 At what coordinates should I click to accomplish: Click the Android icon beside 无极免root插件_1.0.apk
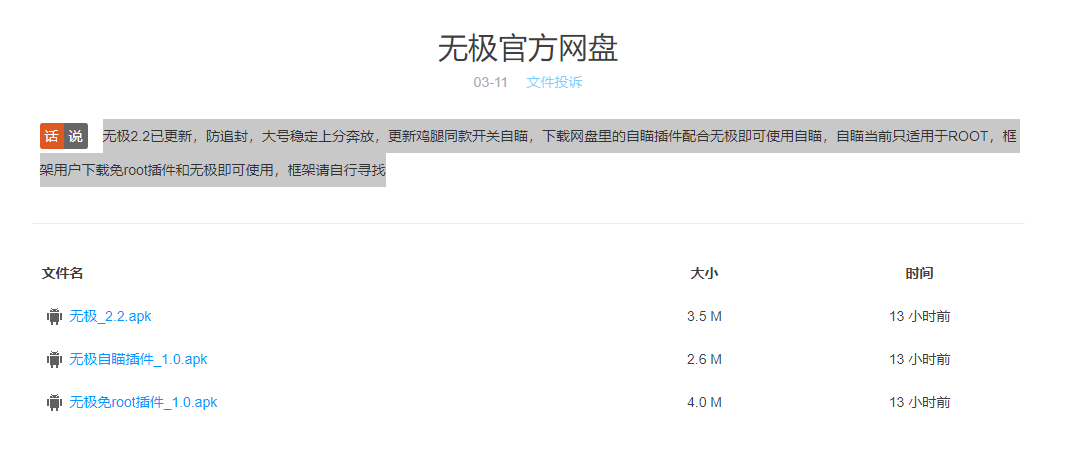(x=54, y=402)
